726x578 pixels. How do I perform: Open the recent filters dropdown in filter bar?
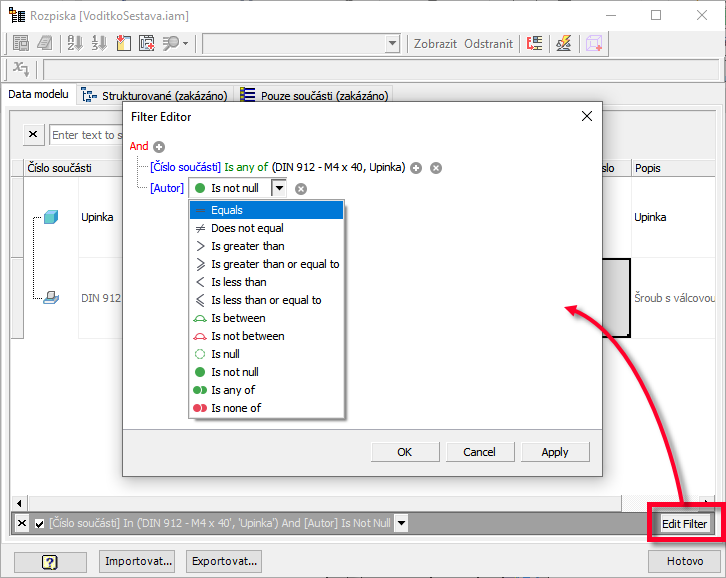[401, 523]
